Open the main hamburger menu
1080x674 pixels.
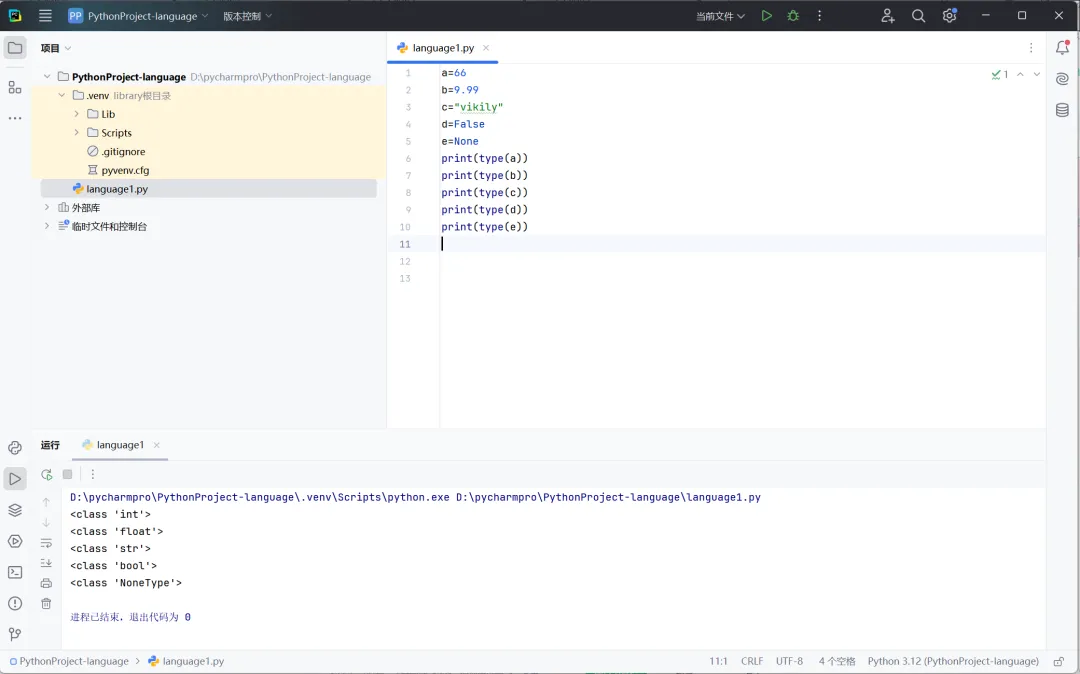point(45,16)
